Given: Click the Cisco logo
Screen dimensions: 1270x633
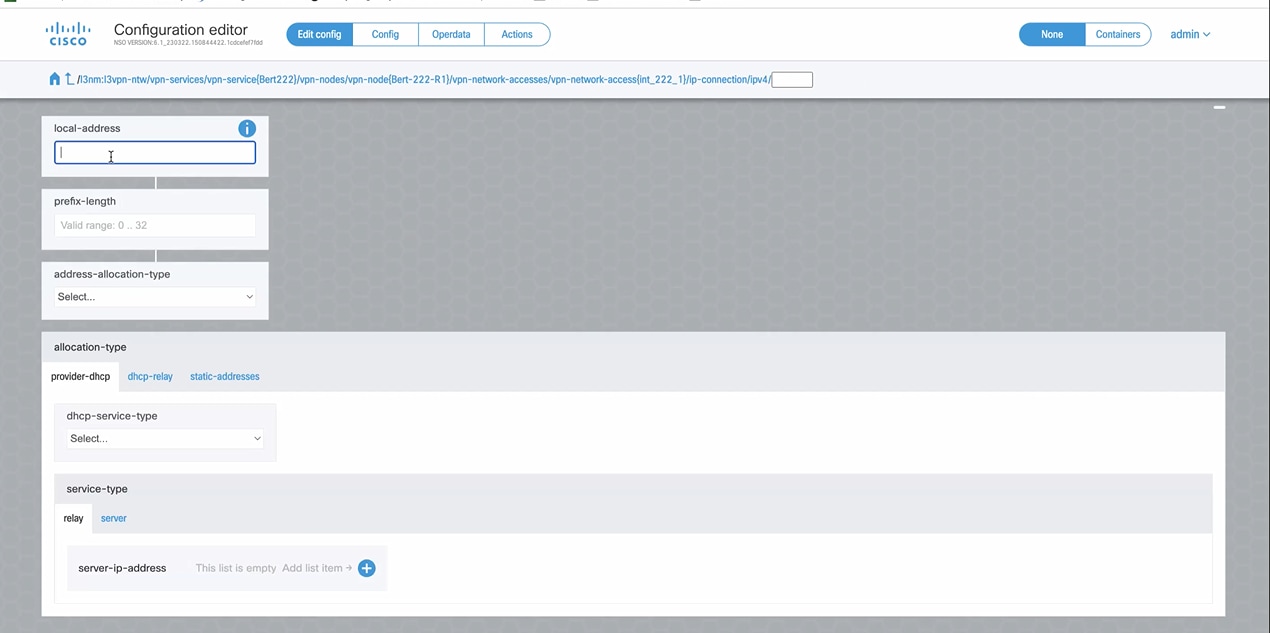Looking at the screenshot, I should [67, 34].
